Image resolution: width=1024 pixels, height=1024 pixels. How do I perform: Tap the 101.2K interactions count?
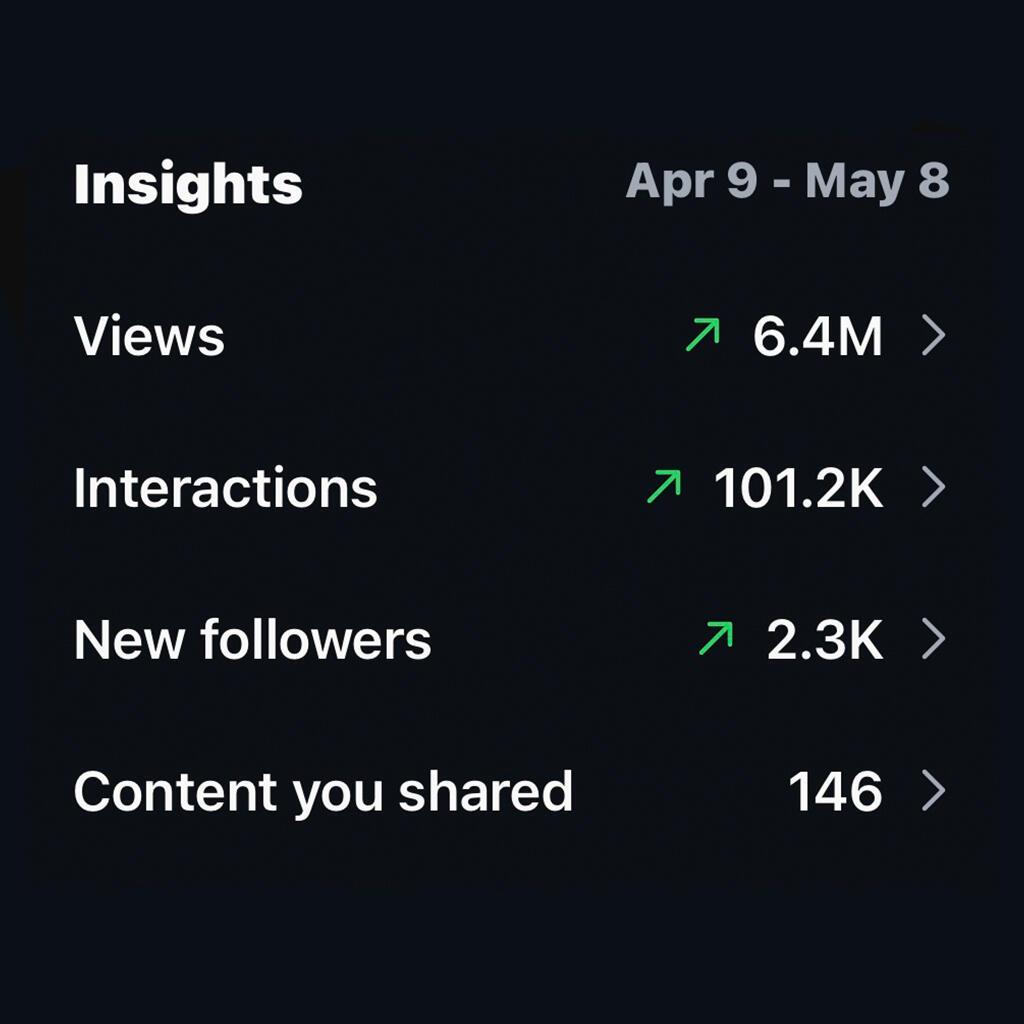click(799, 487)
